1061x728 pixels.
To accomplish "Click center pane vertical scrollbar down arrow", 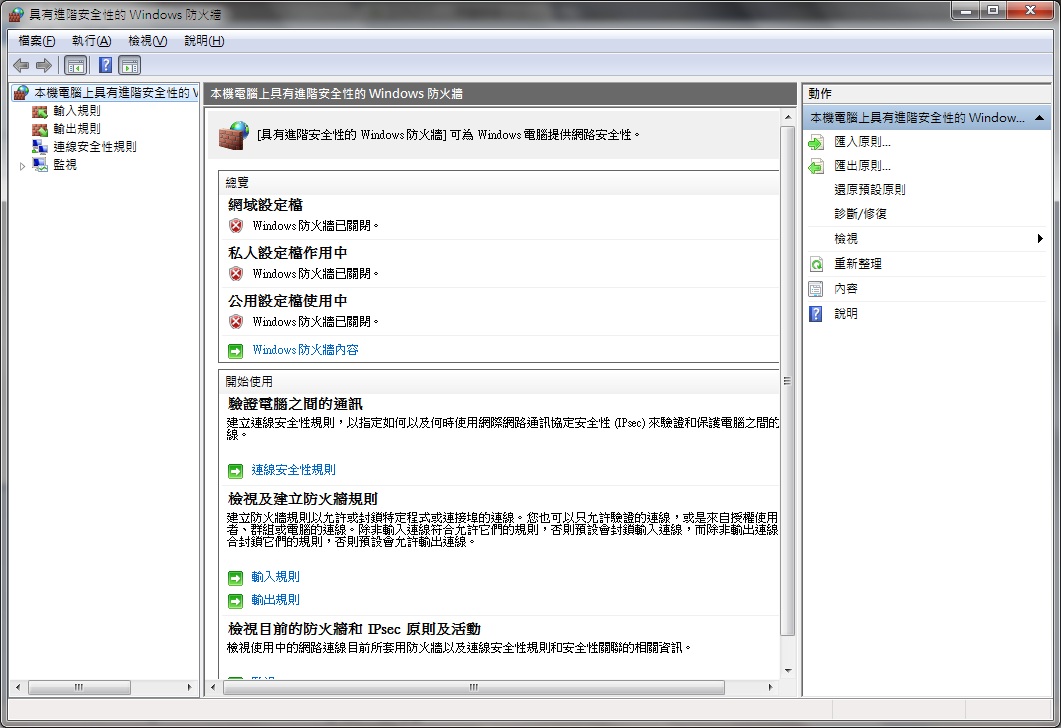I will click(x=788, y=670).
